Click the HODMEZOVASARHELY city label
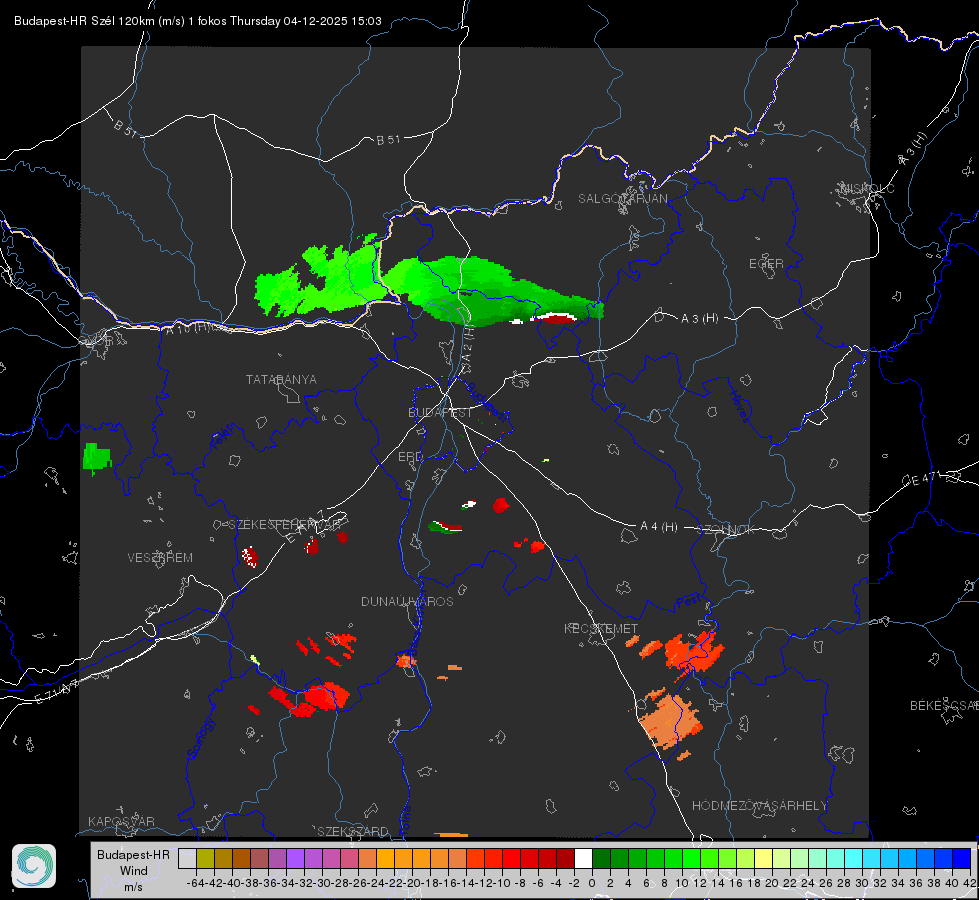 [759, 806]
